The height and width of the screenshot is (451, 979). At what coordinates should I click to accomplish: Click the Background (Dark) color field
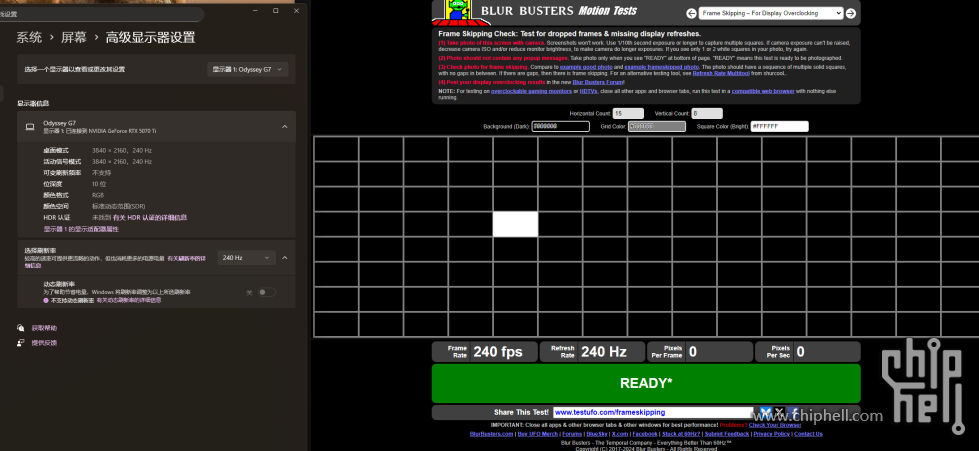tap(561, 126)
